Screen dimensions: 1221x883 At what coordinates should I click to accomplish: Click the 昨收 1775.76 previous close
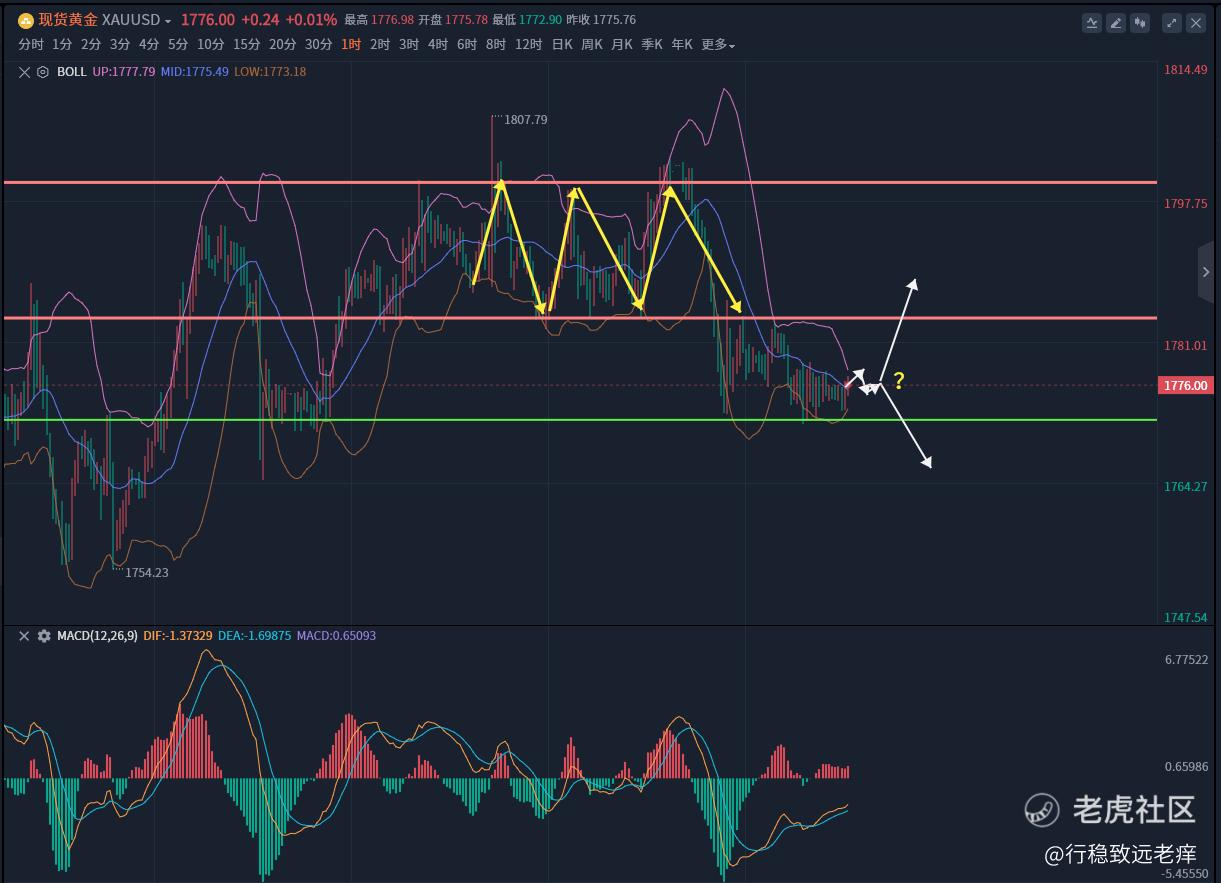601,20
